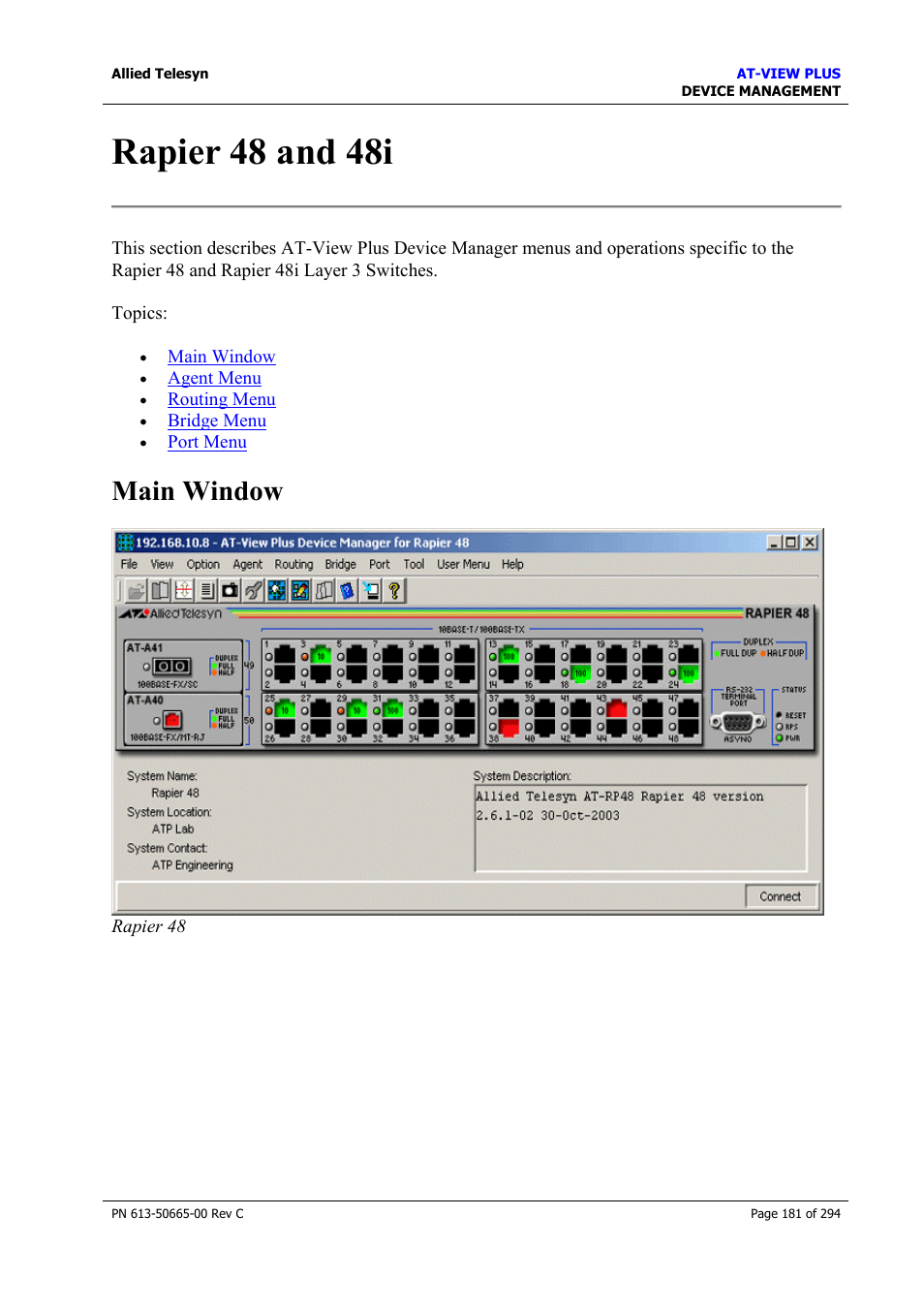Select green port 29 on the switch
The height and width of the screenshot is (1309, 924).
pos(356,710)
